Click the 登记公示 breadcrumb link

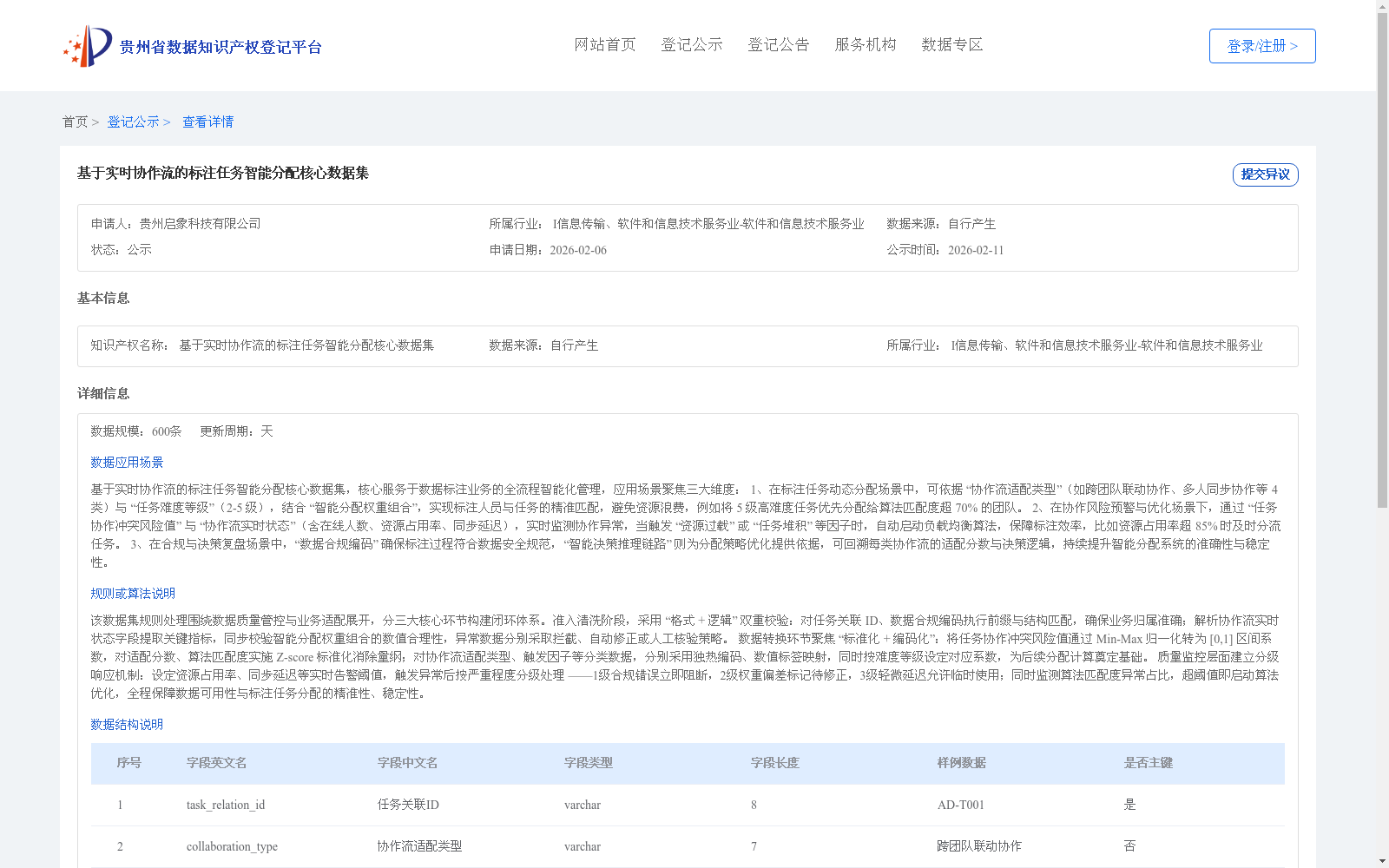tap(133, 122)
